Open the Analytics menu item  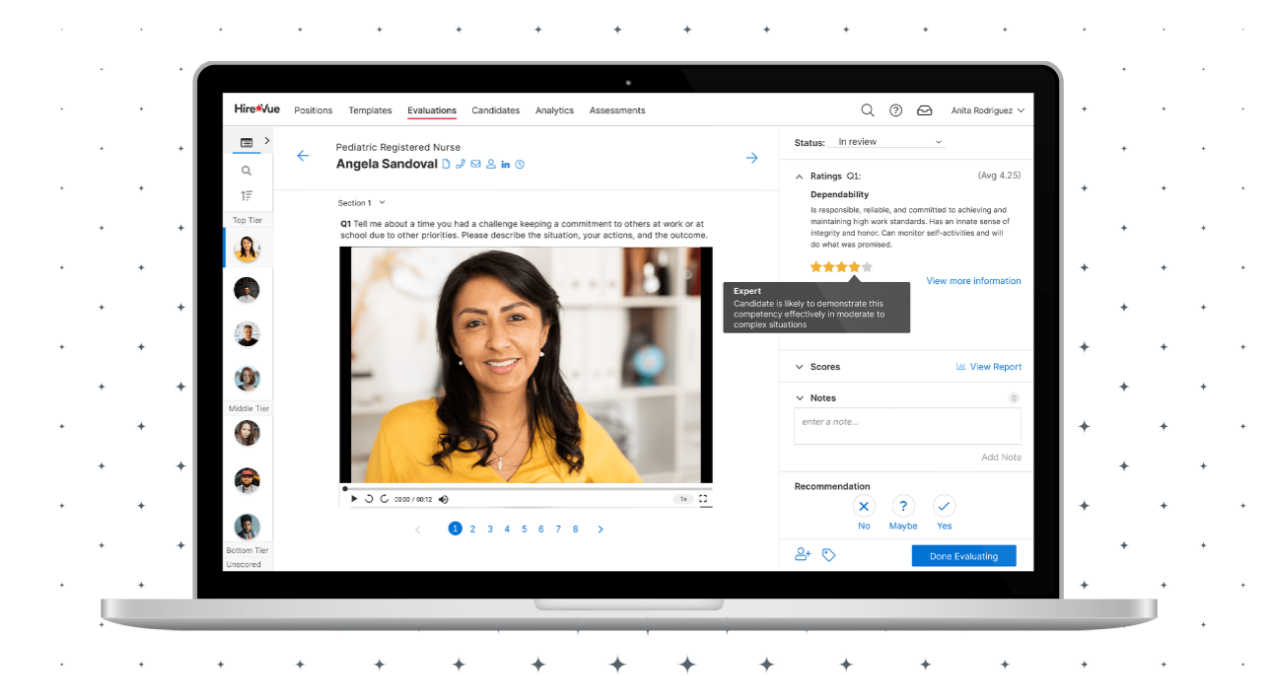pos(554,110)
